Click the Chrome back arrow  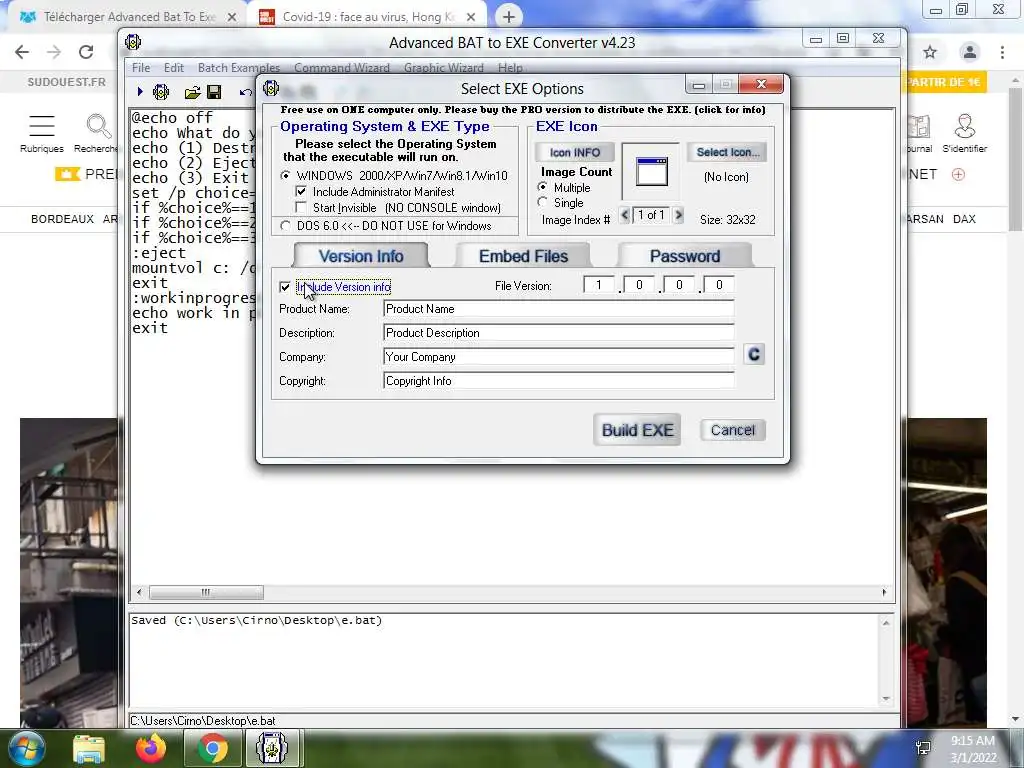pos(22,52)
